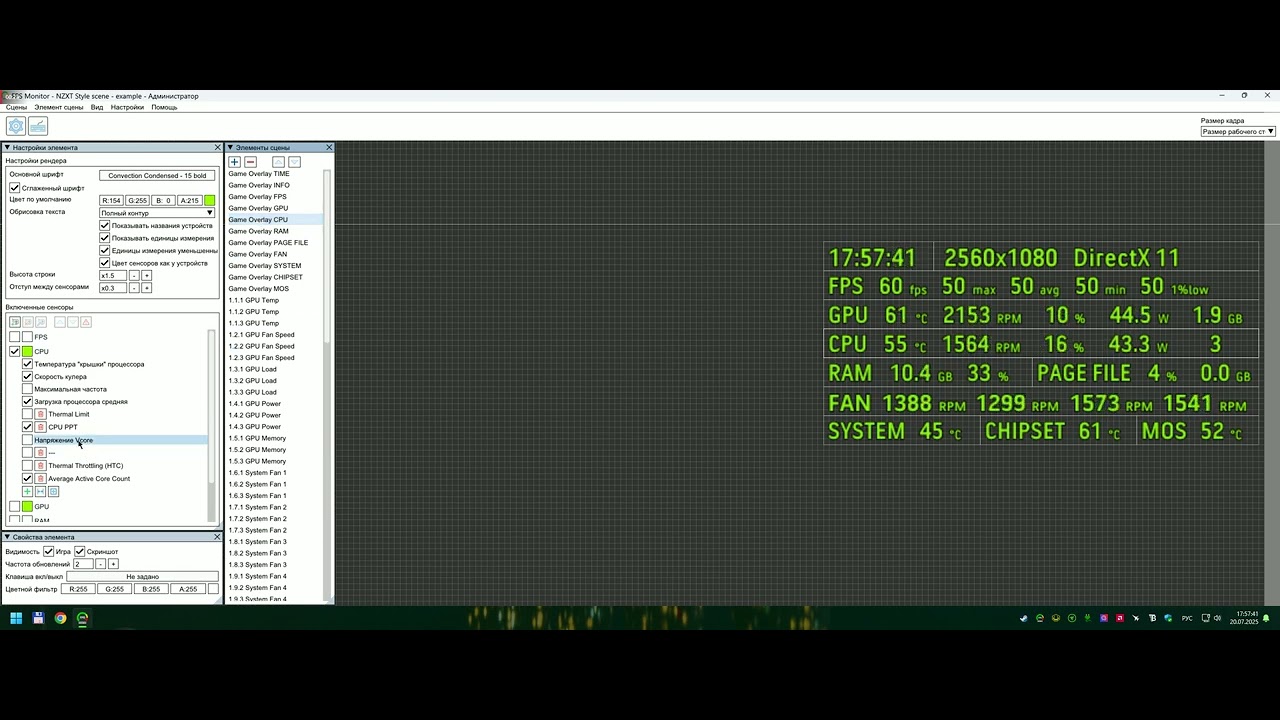
Task: Click the warning triangle icon in sensors toolbar
Action: [x=86, y=322]
